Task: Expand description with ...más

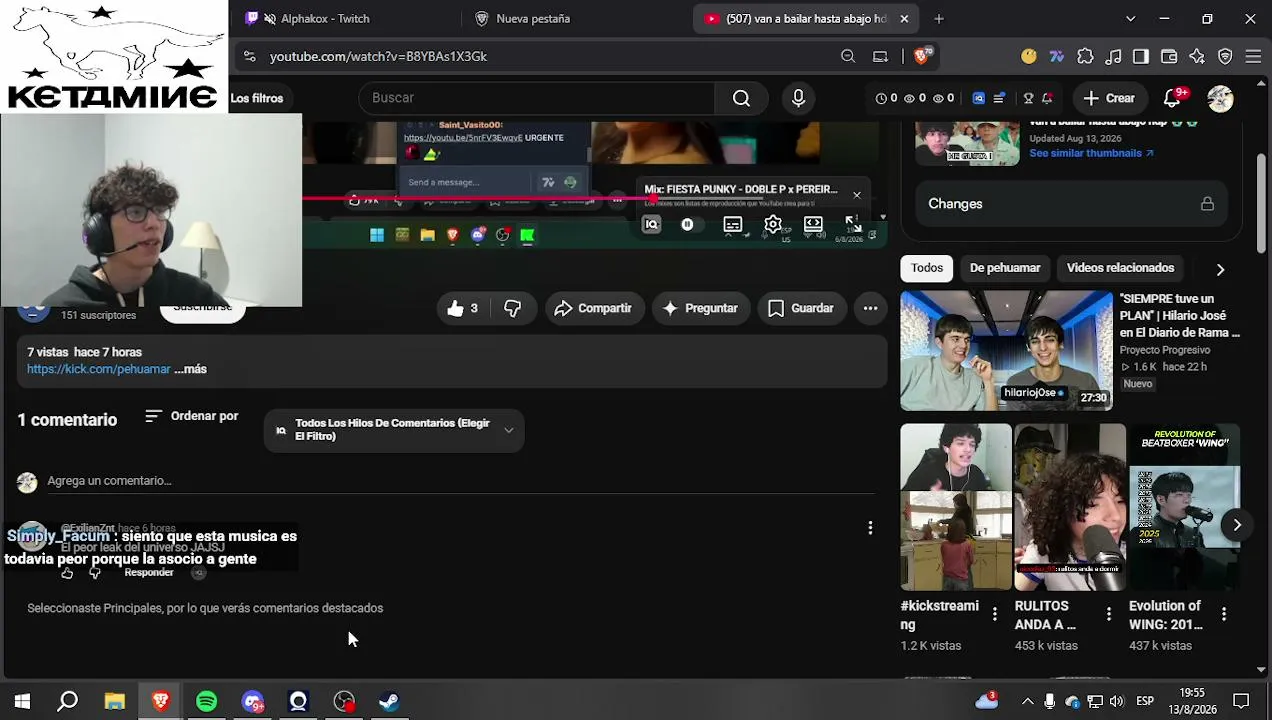Action: tap(190, 369)
